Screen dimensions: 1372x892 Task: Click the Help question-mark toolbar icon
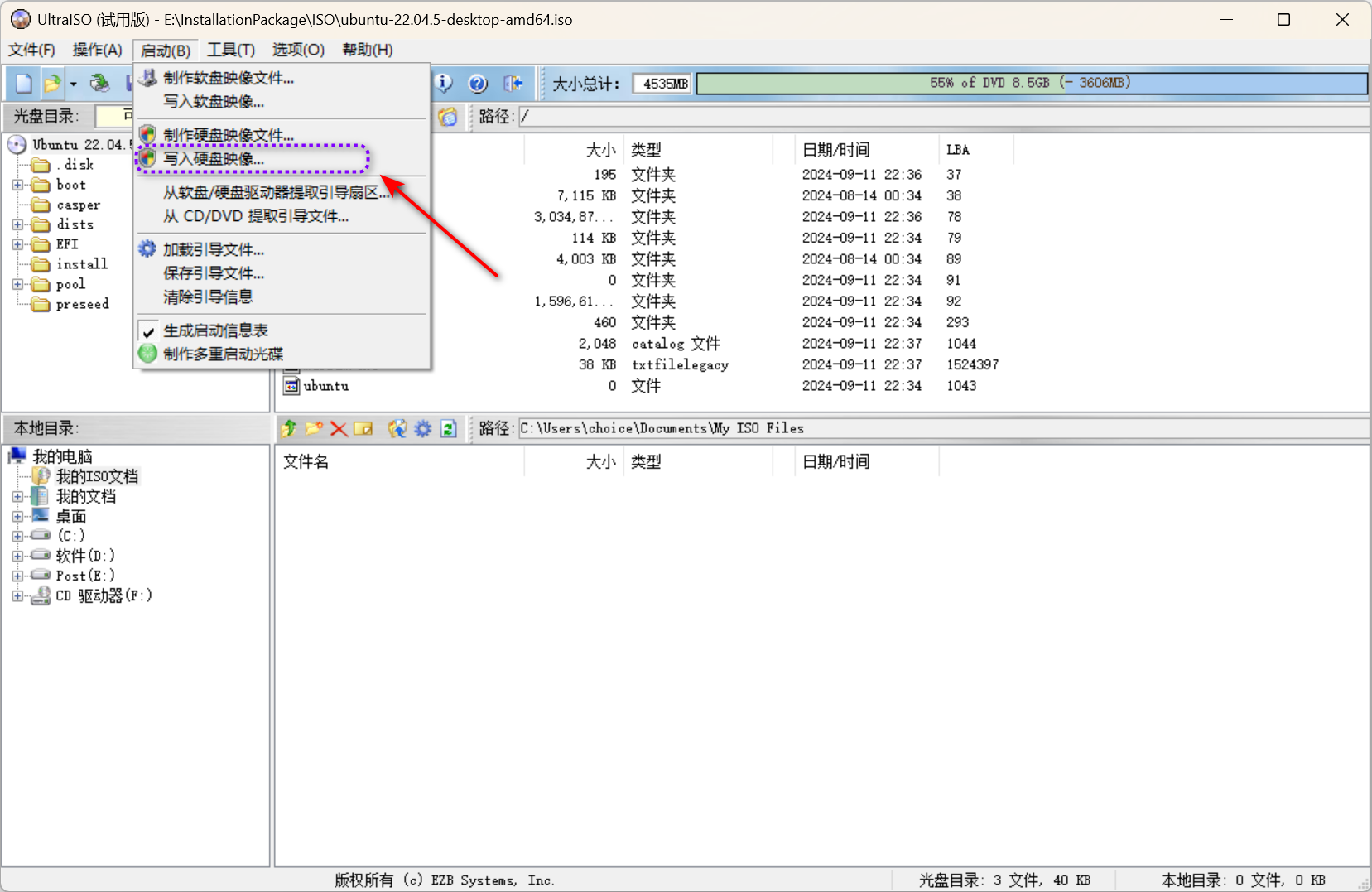pyautogui.click(x=479, y=83)
